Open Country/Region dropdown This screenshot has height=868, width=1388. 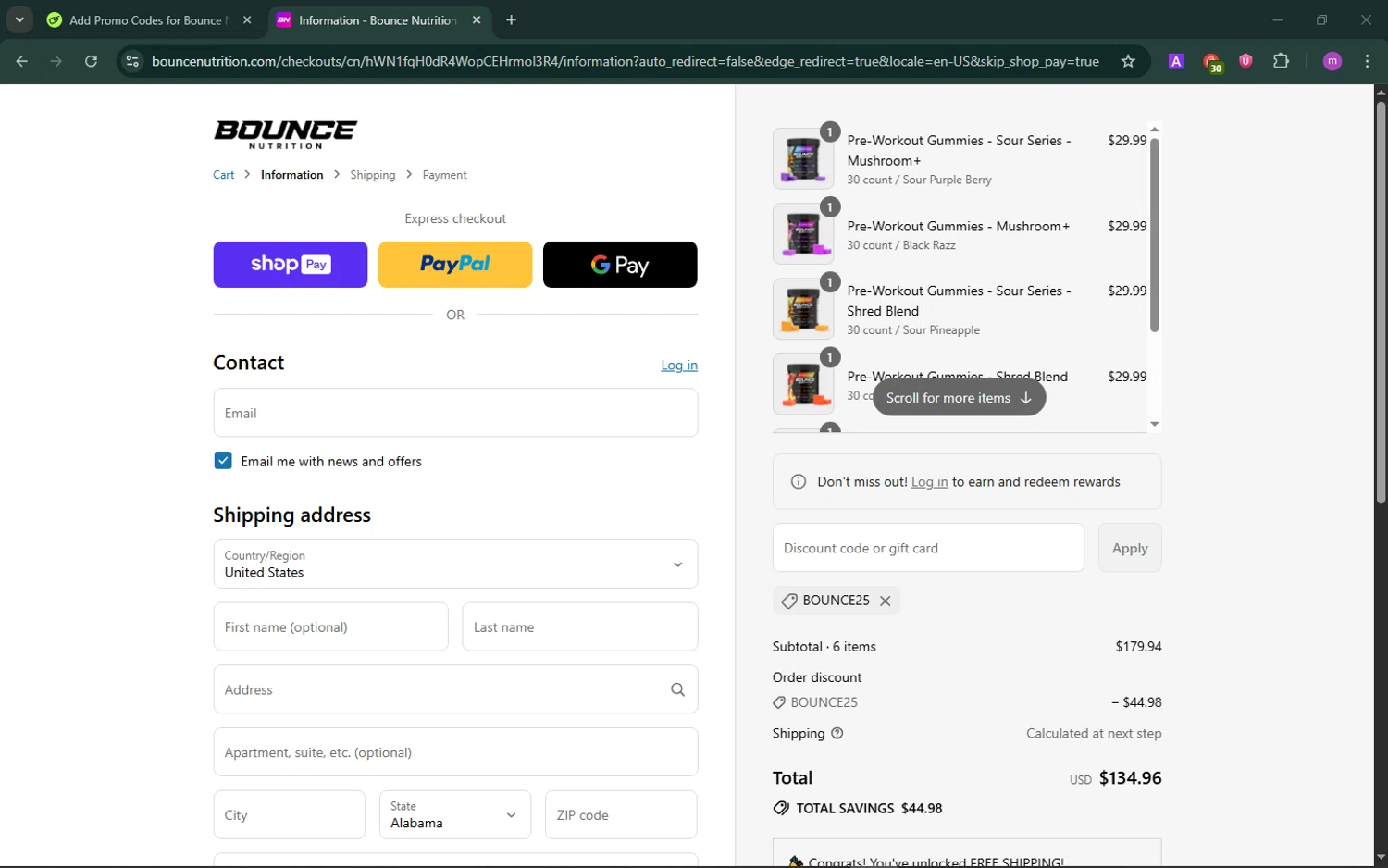455,564
